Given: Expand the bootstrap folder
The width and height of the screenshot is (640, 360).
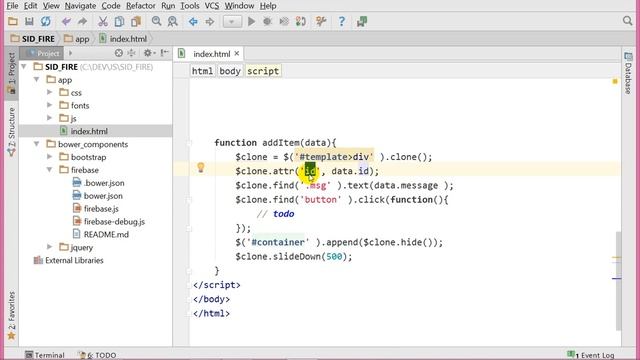Looking at the screenshot, I should [49, 157].
